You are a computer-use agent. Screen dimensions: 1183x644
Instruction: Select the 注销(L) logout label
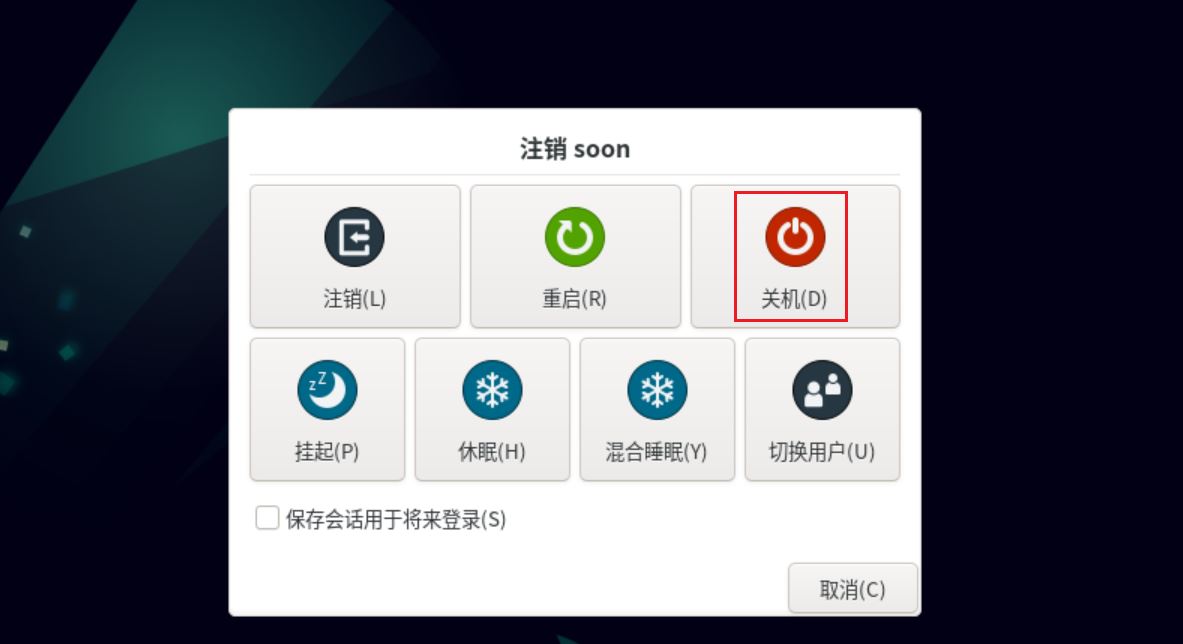[355, 299]
